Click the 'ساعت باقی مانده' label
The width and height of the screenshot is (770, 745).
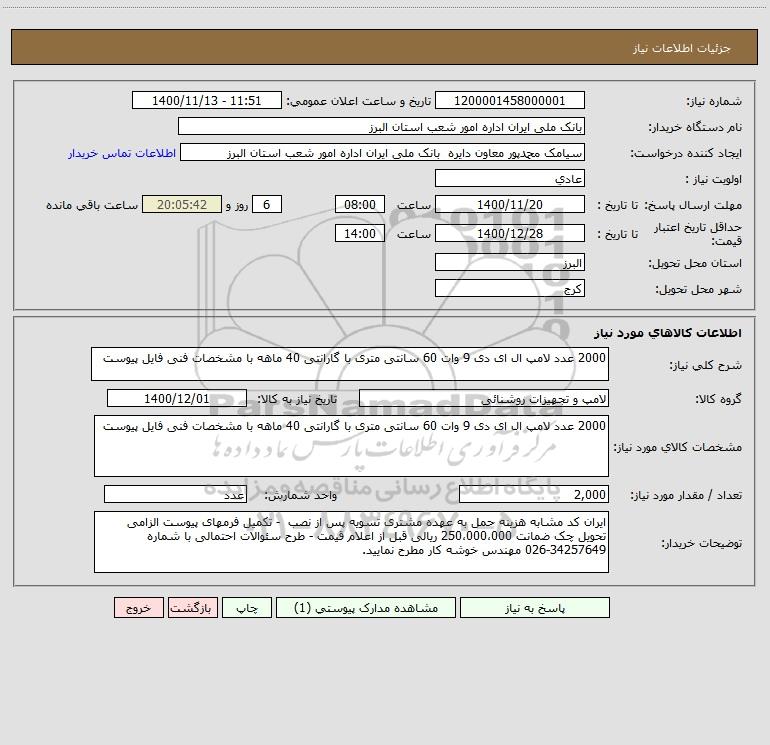(x=92, y=205)
